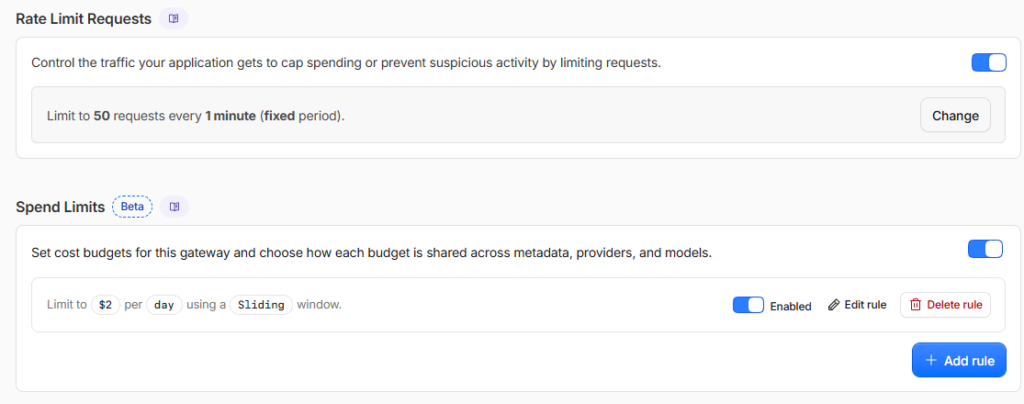Select the Sliding window chip
1024x404 pixels.
pos(261,305)
